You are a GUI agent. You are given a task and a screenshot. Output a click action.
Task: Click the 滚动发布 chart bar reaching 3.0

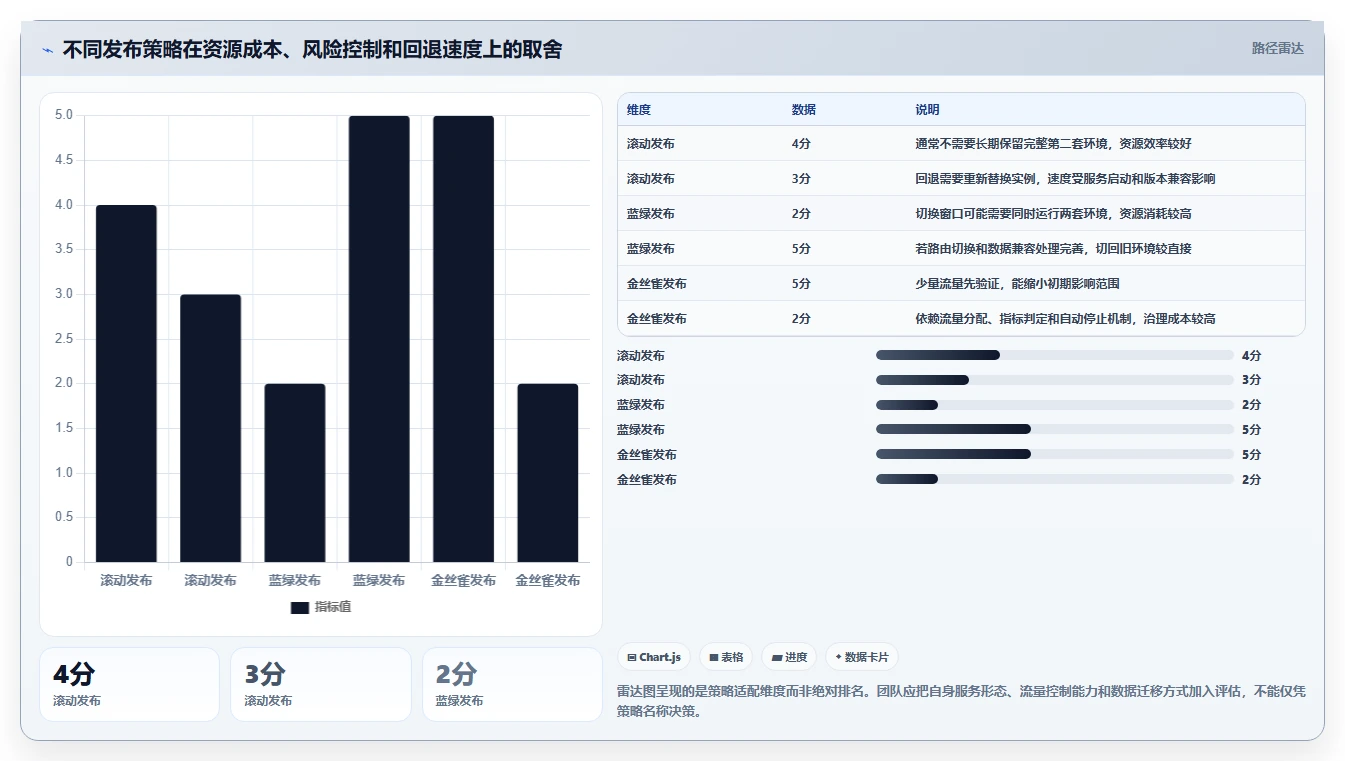coord(210,428)
